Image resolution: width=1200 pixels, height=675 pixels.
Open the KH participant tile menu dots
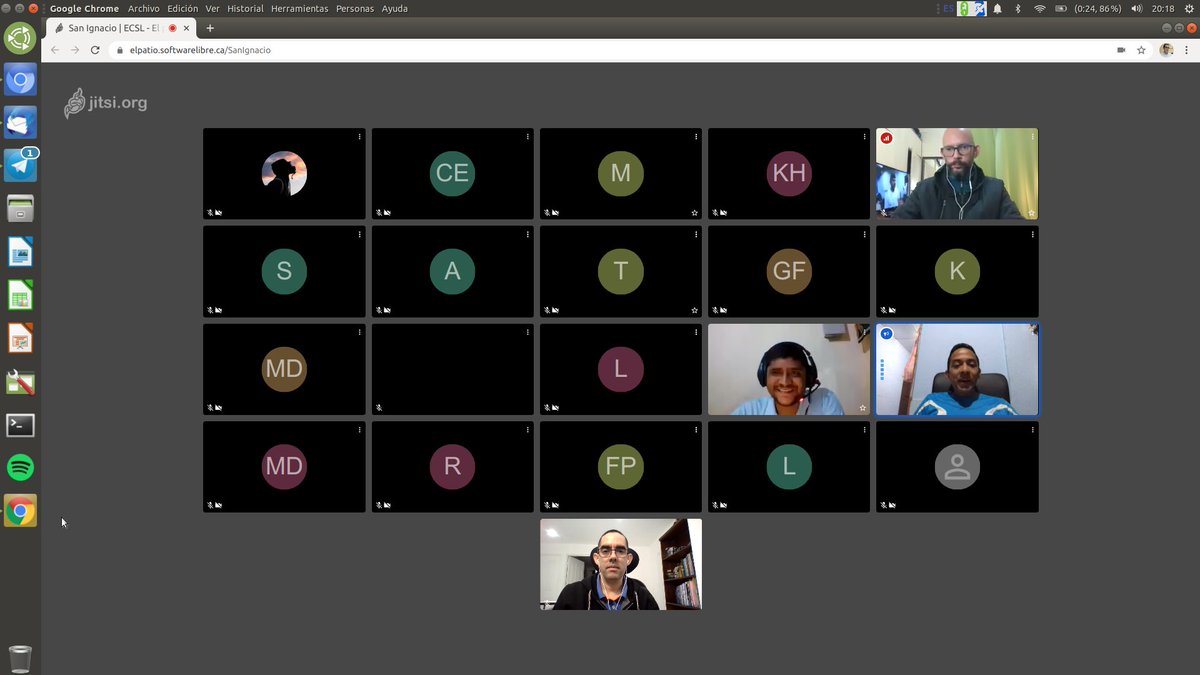[x=864, y=136]
